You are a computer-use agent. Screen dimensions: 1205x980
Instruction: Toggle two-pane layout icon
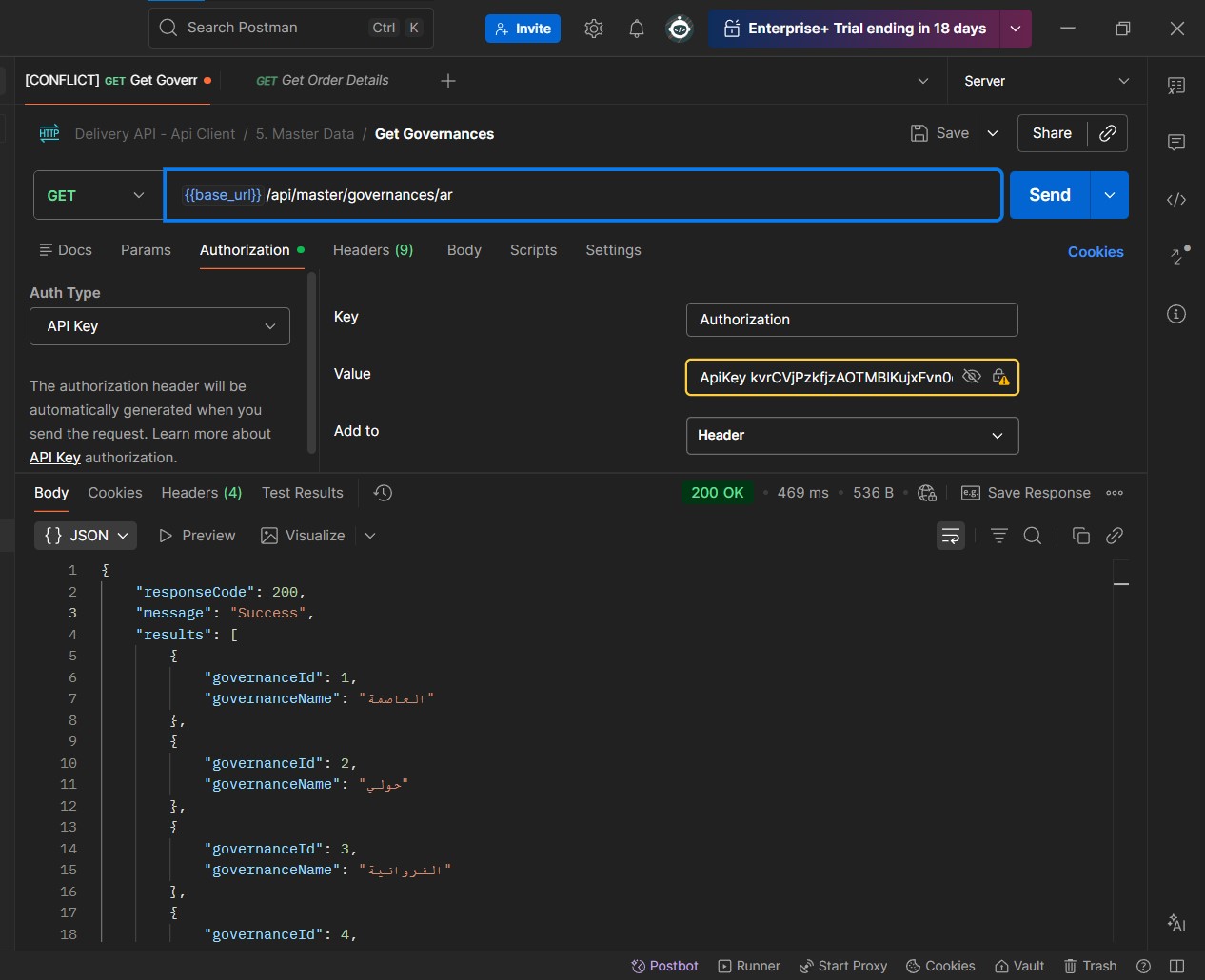[1176, 966]
